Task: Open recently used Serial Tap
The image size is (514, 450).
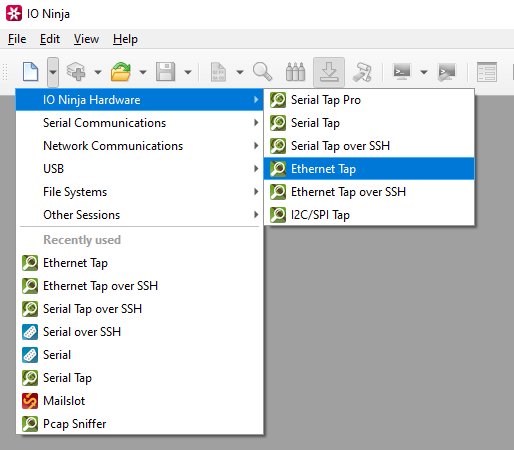Action: (139, 378)
